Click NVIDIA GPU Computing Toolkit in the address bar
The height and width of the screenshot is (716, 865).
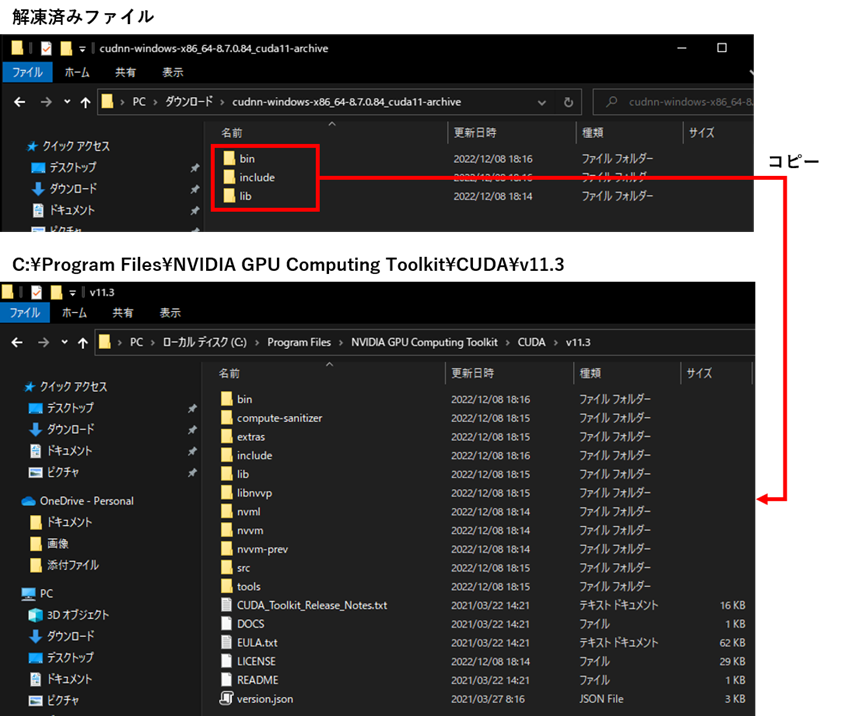424,343
